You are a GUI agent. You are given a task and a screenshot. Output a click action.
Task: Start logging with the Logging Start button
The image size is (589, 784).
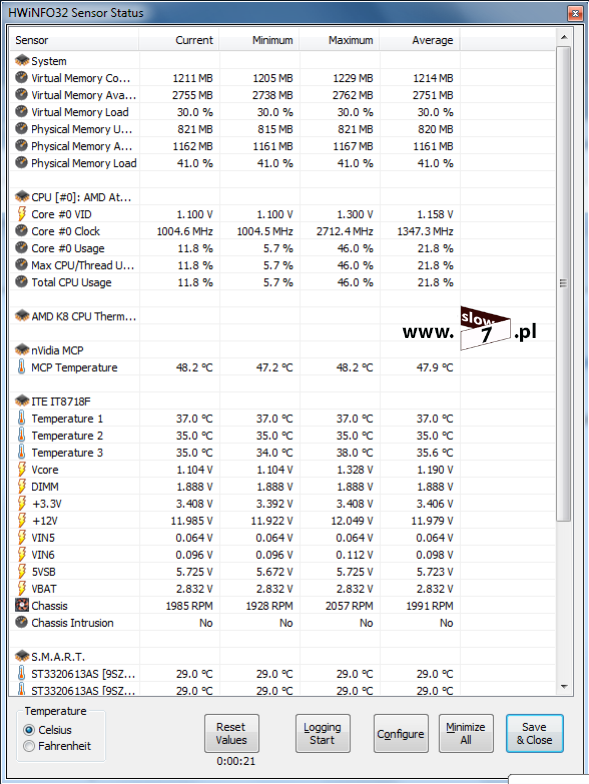point(322,734)
